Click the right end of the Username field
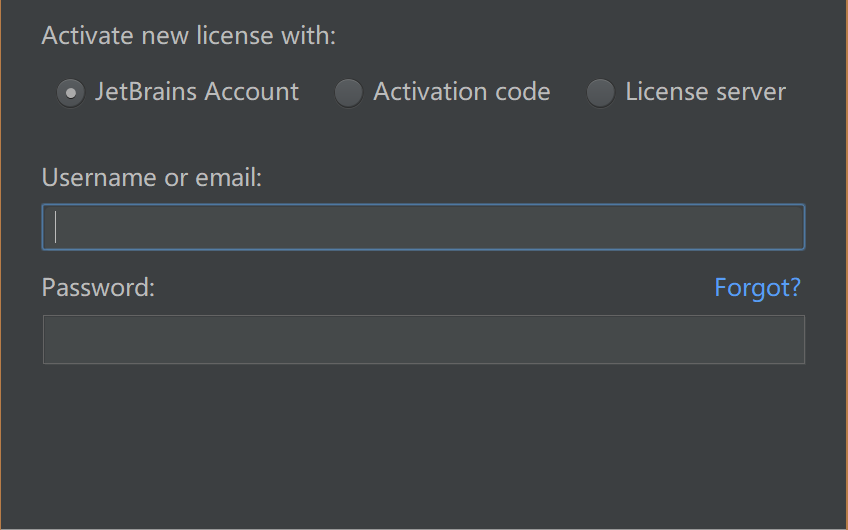The width and height of the screenshot is (848, 530). pos(792,227)
